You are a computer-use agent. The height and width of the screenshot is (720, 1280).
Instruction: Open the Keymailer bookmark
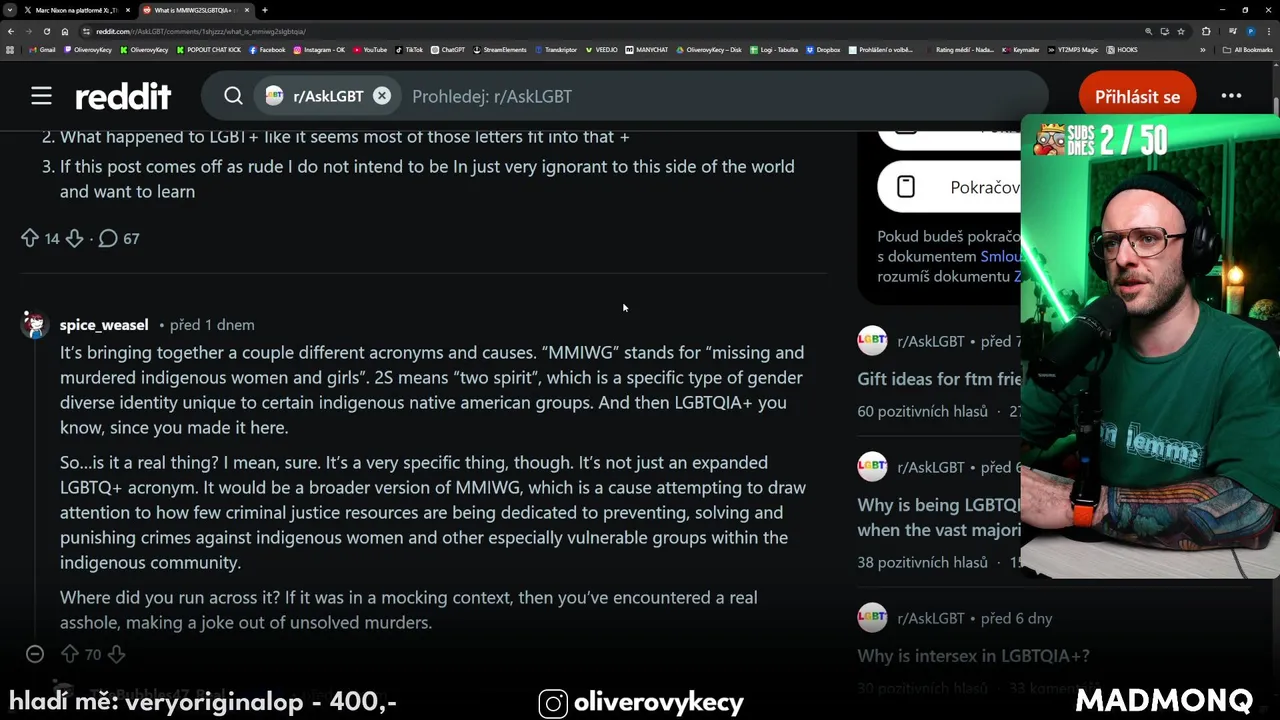click(x=1021, y=49)
